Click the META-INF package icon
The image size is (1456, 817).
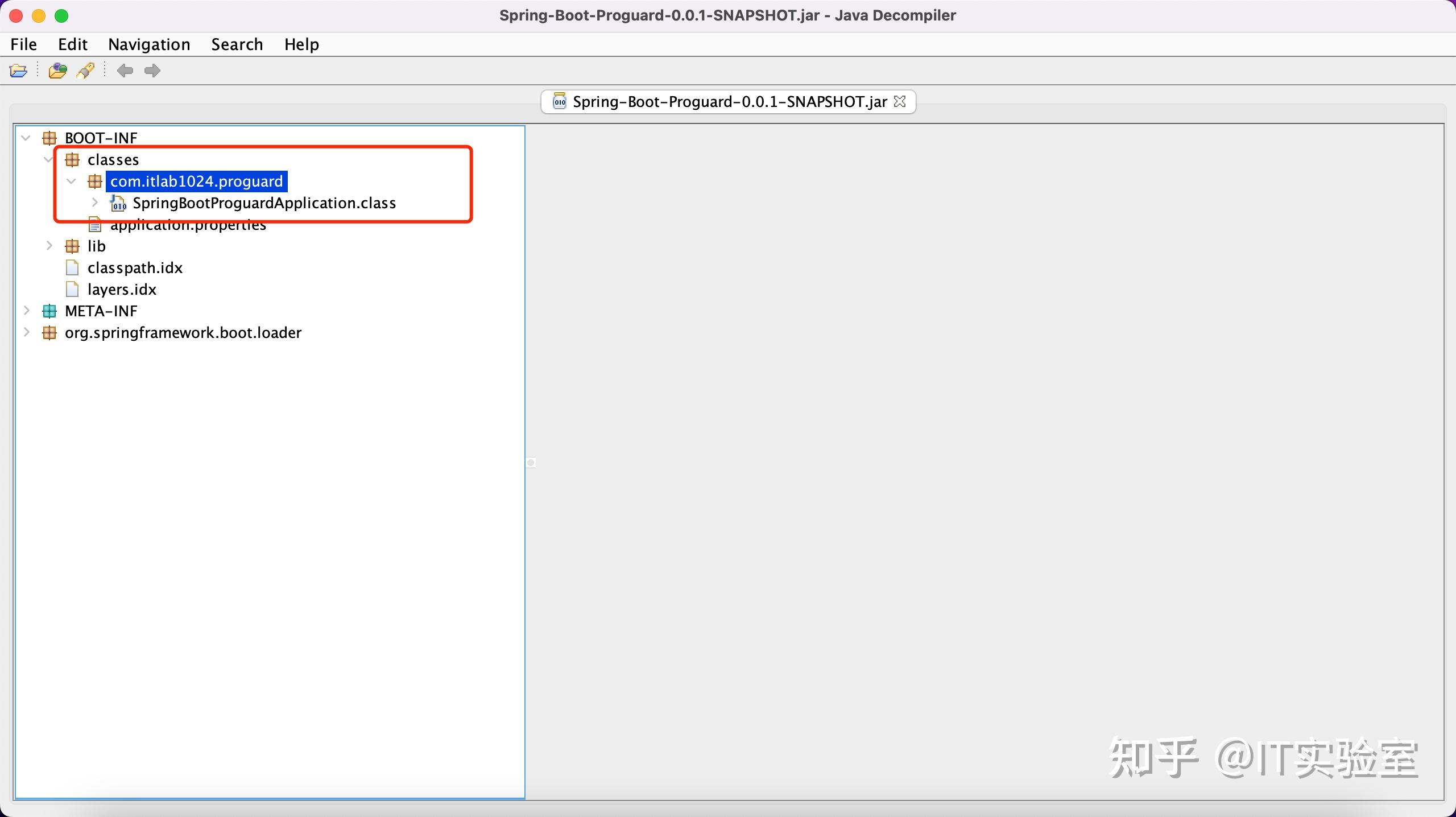49,311
